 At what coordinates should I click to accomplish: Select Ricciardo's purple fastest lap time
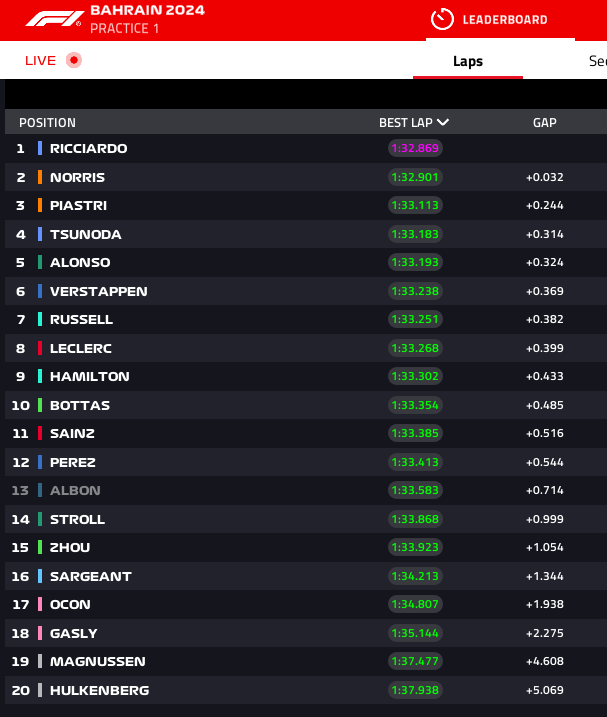[x=415, y=148]
